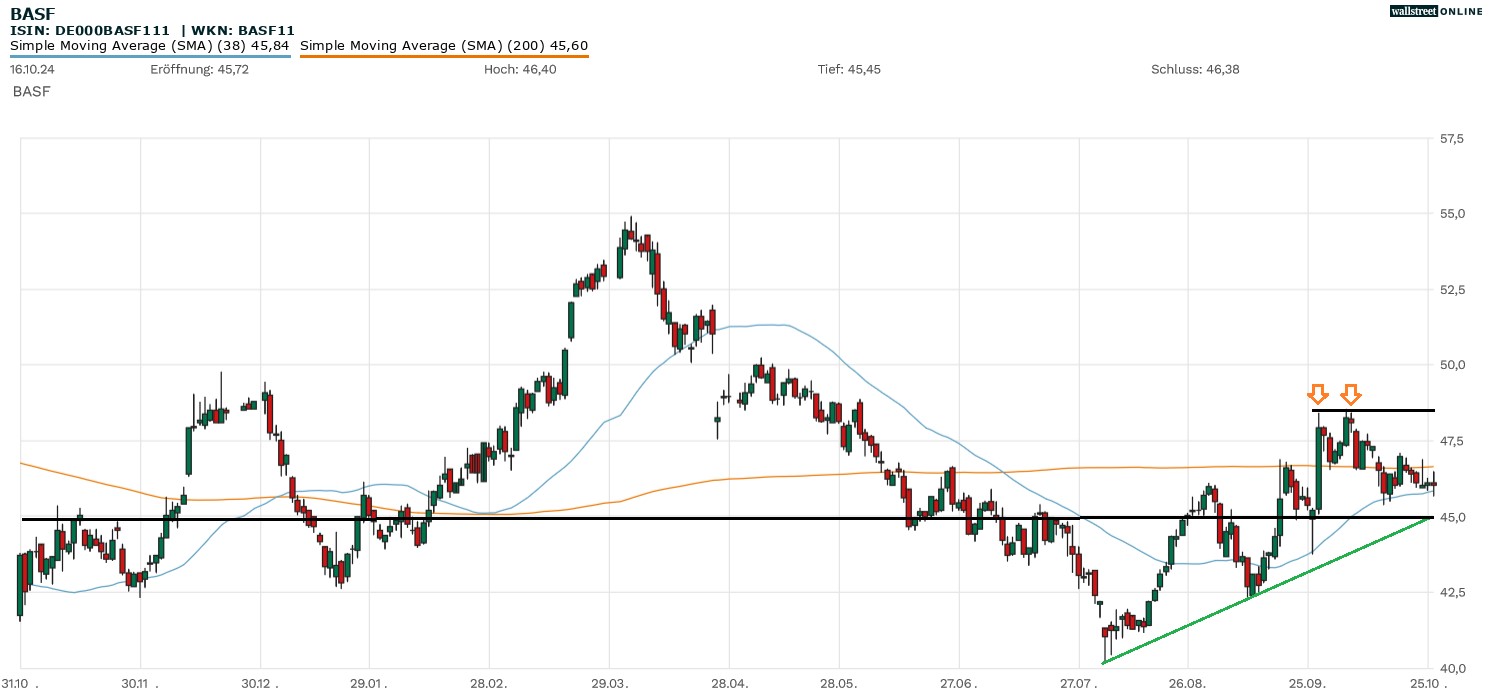The width and height of the screenshot is (1490, 689).
Task: Click the left orange down arrow marker
Action: click(1318, 394)
